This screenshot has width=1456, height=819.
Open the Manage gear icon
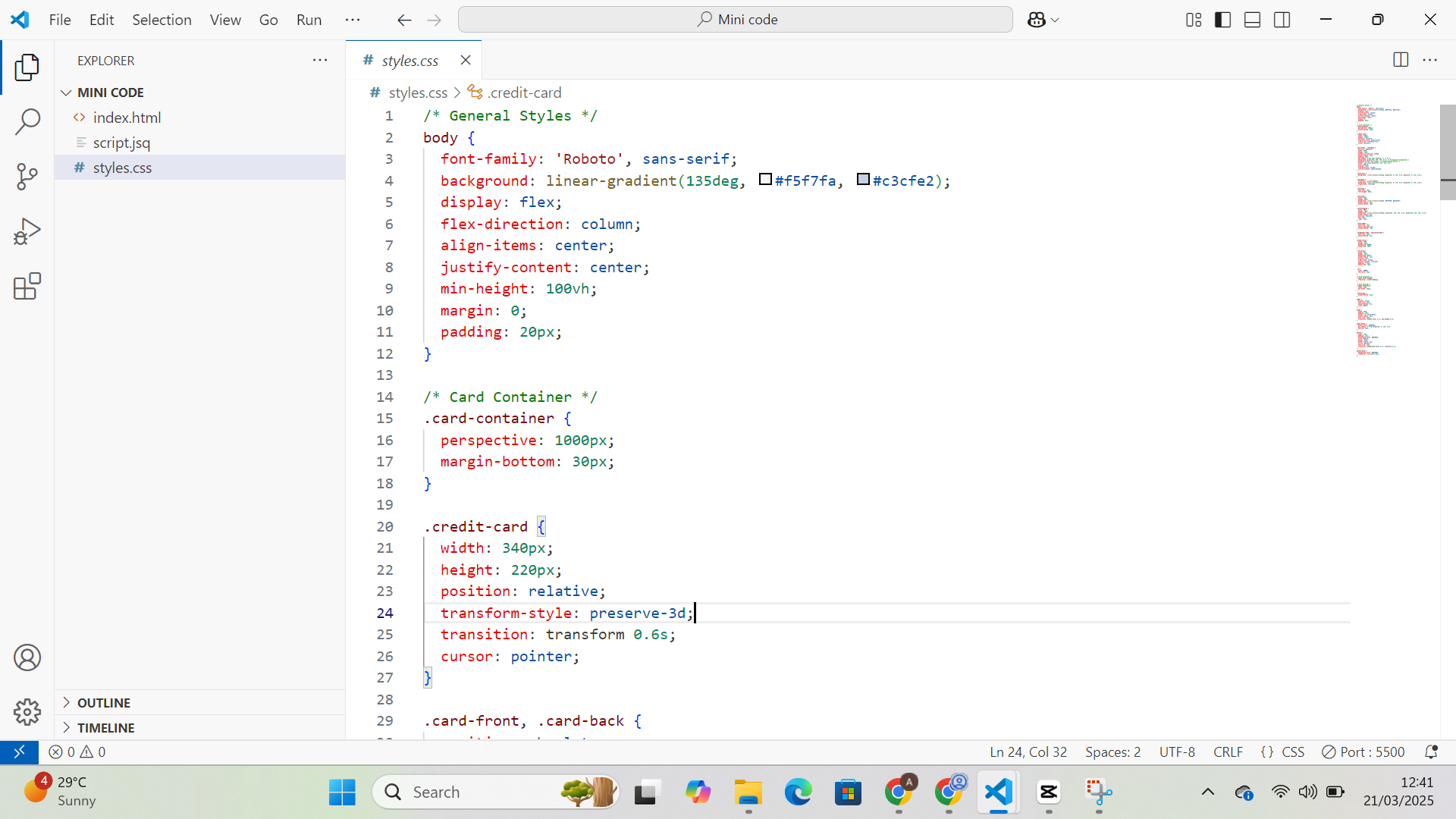coord(27,712)
